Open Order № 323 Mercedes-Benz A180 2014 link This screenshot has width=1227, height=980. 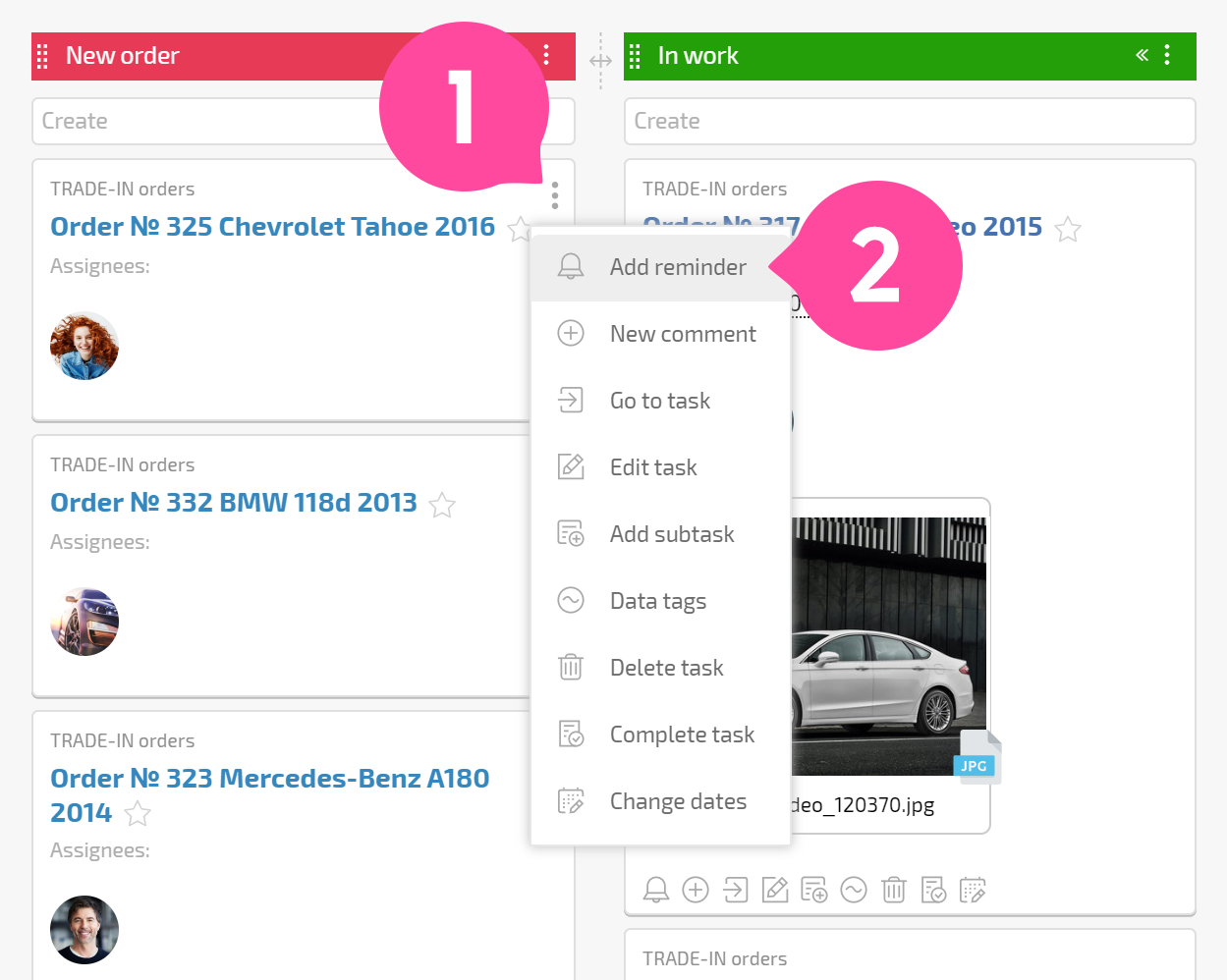point(270,795)
